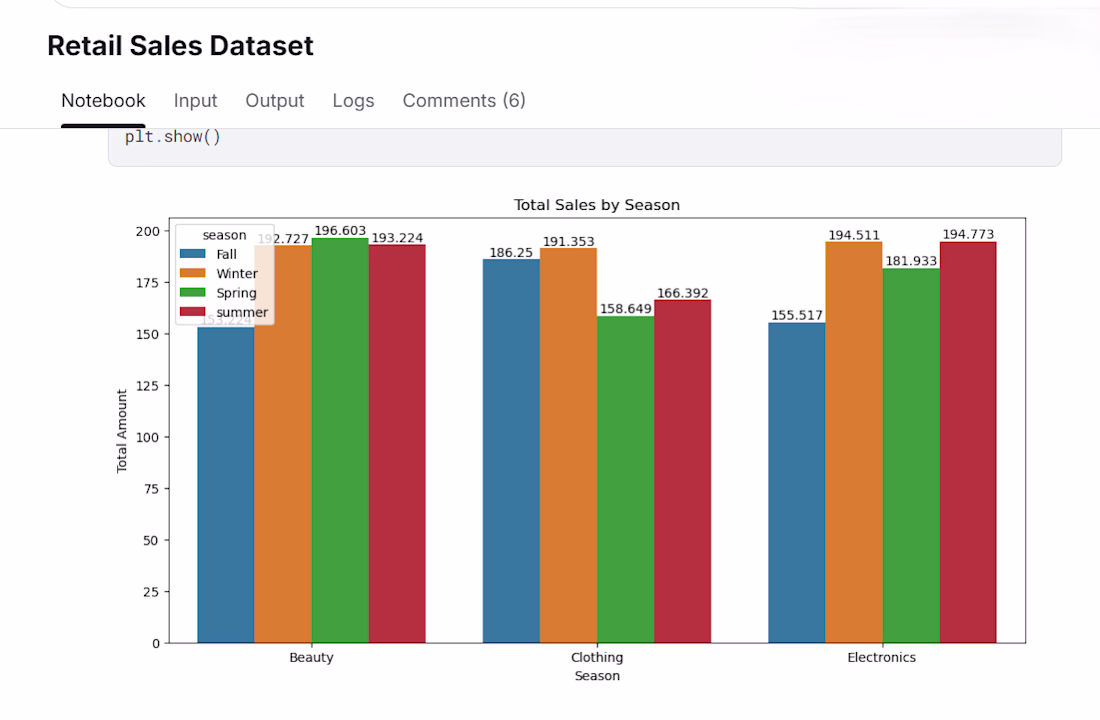Click the Fall blue legend swatch
The image size is (1100, 720).
click(193, 254)
